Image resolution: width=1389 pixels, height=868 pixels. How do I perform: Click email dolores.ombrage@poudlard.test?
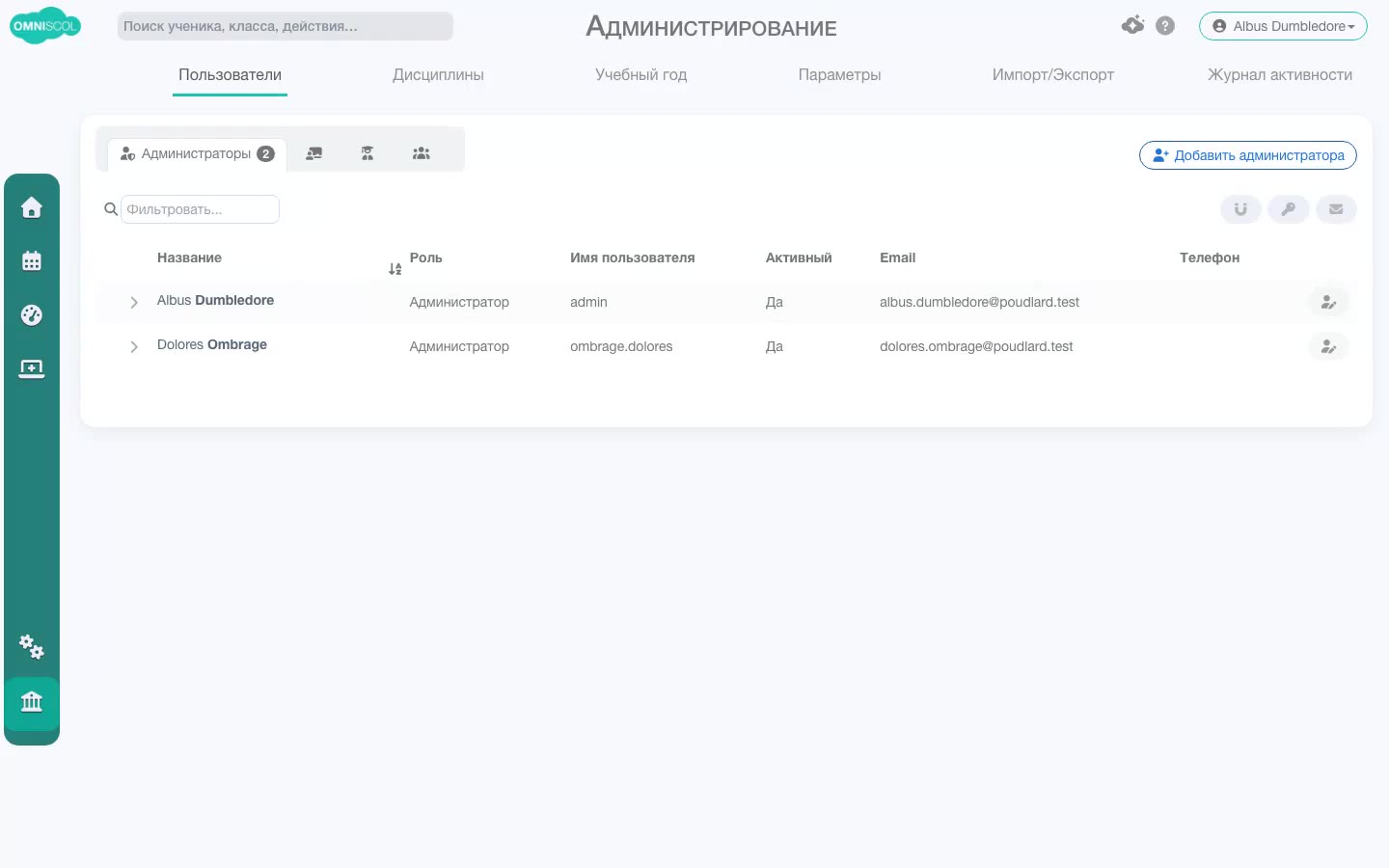pyautogui.click(x=976, y=346)
